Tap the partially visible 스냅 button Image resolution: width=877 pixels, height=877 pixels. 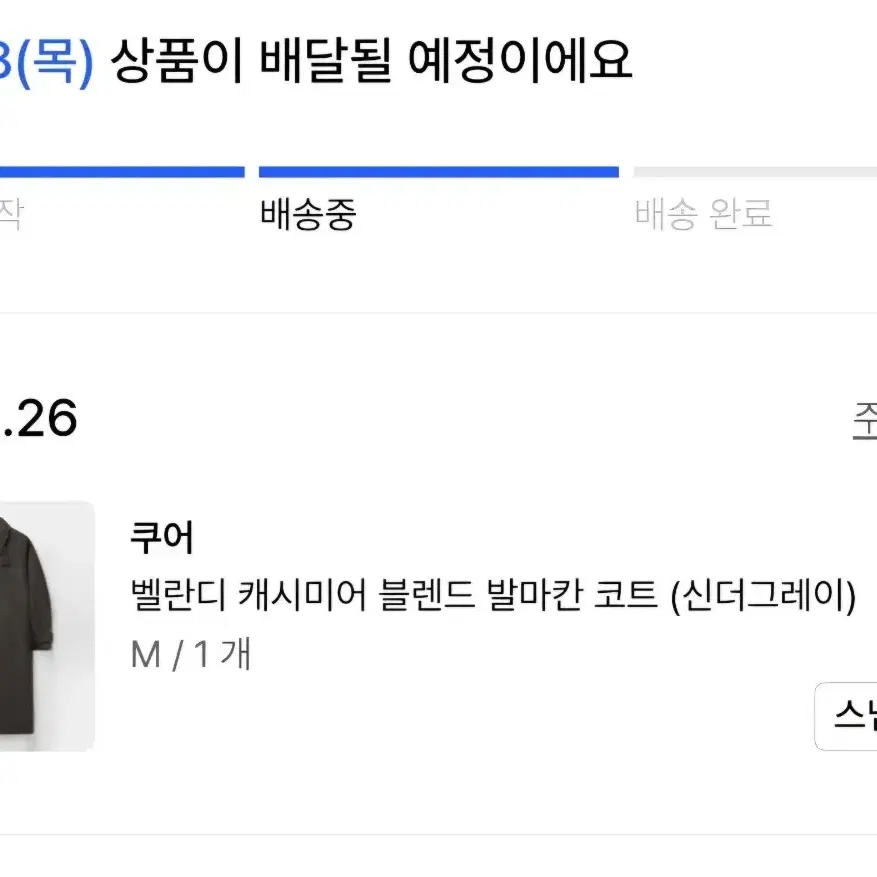[846, 716]
